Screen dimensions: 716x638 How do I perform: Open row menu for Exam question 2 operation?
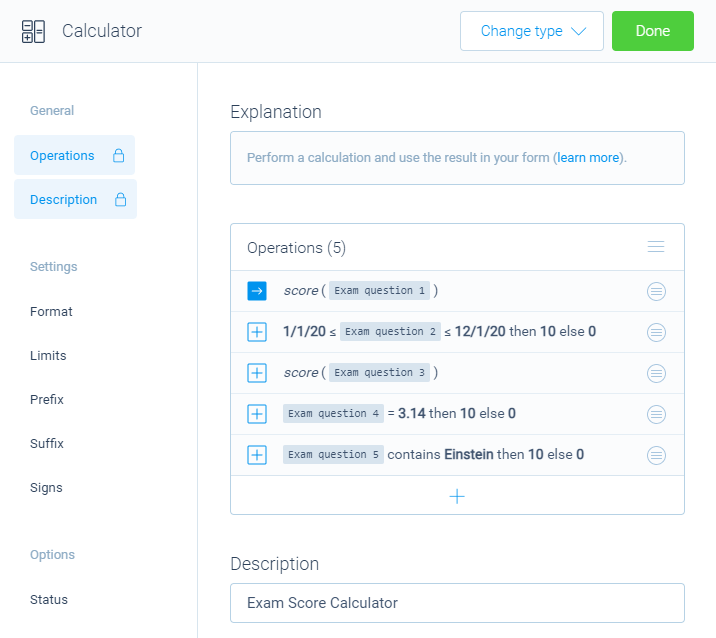click(656, 332)
